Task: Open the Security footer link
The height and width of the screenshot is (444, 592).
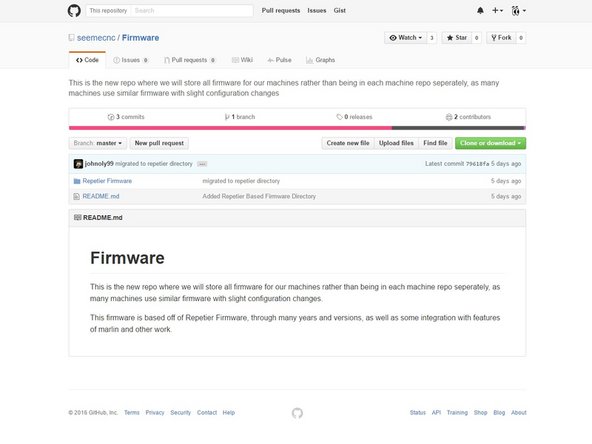Action: pyautogui.click(x=180, y=413)
